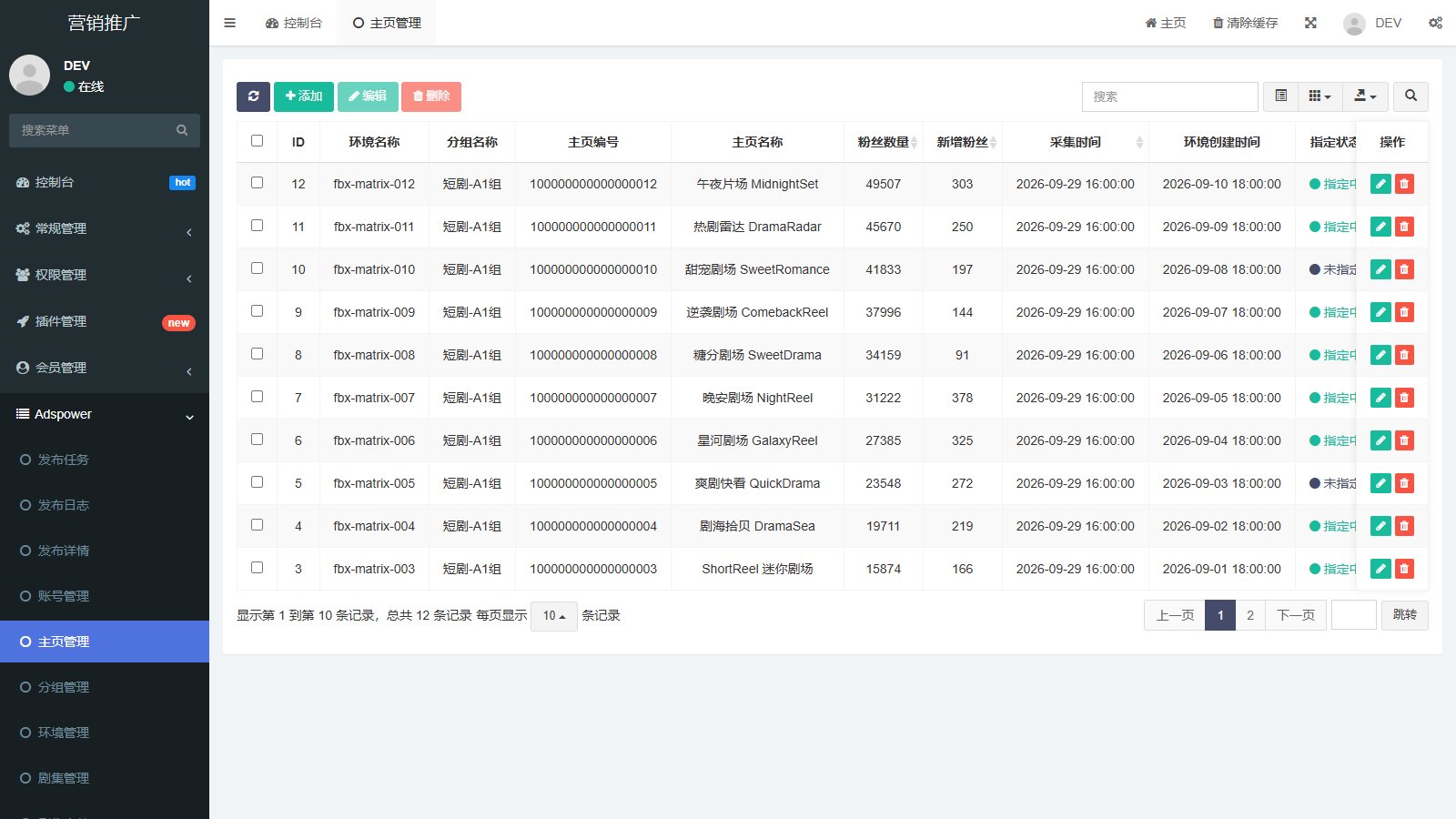Click the green 添加 button

[x=304, y=96]
